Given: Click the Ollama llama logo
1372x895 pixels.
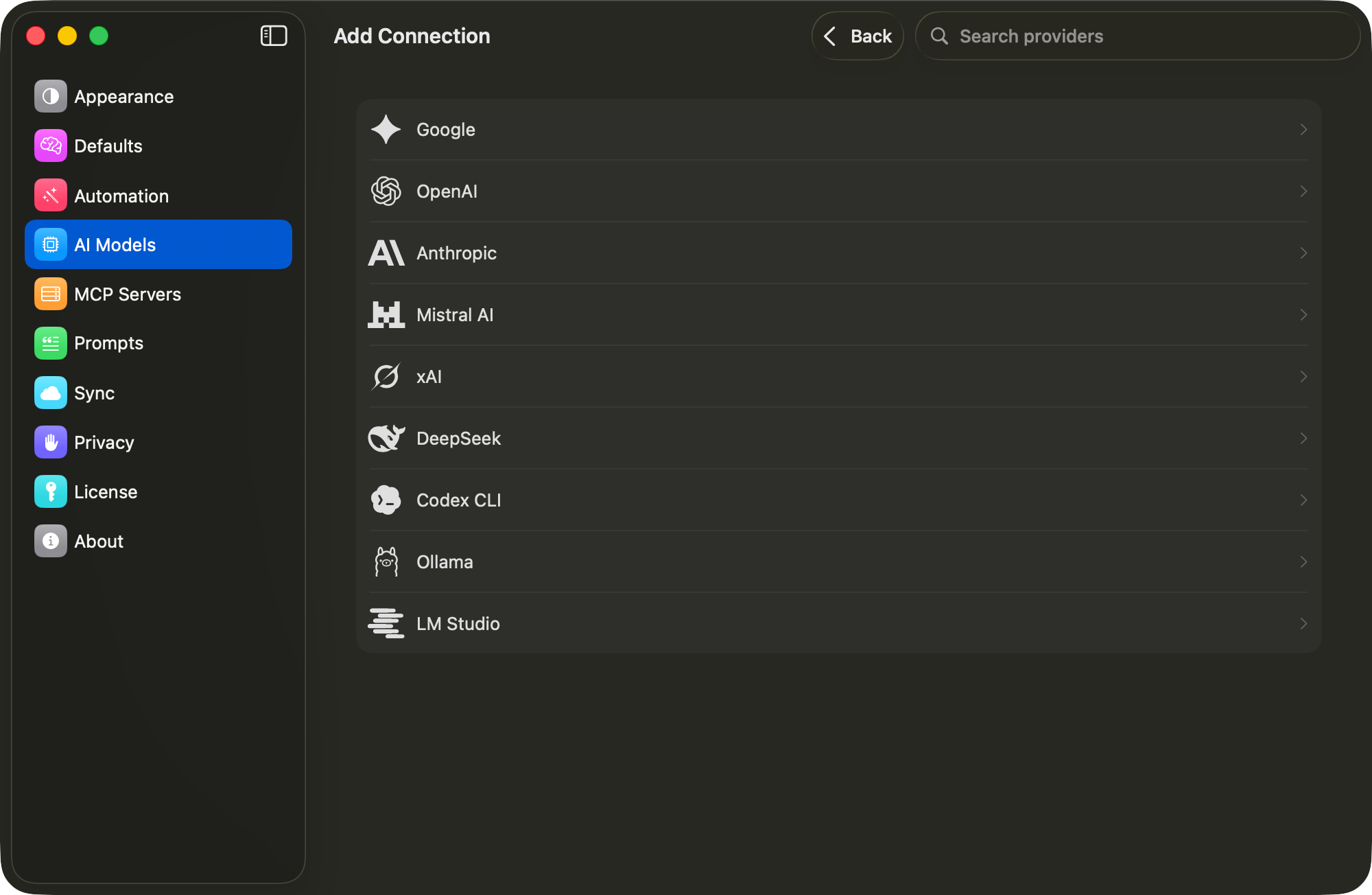Looking at the screenshot, I should 386,561.
